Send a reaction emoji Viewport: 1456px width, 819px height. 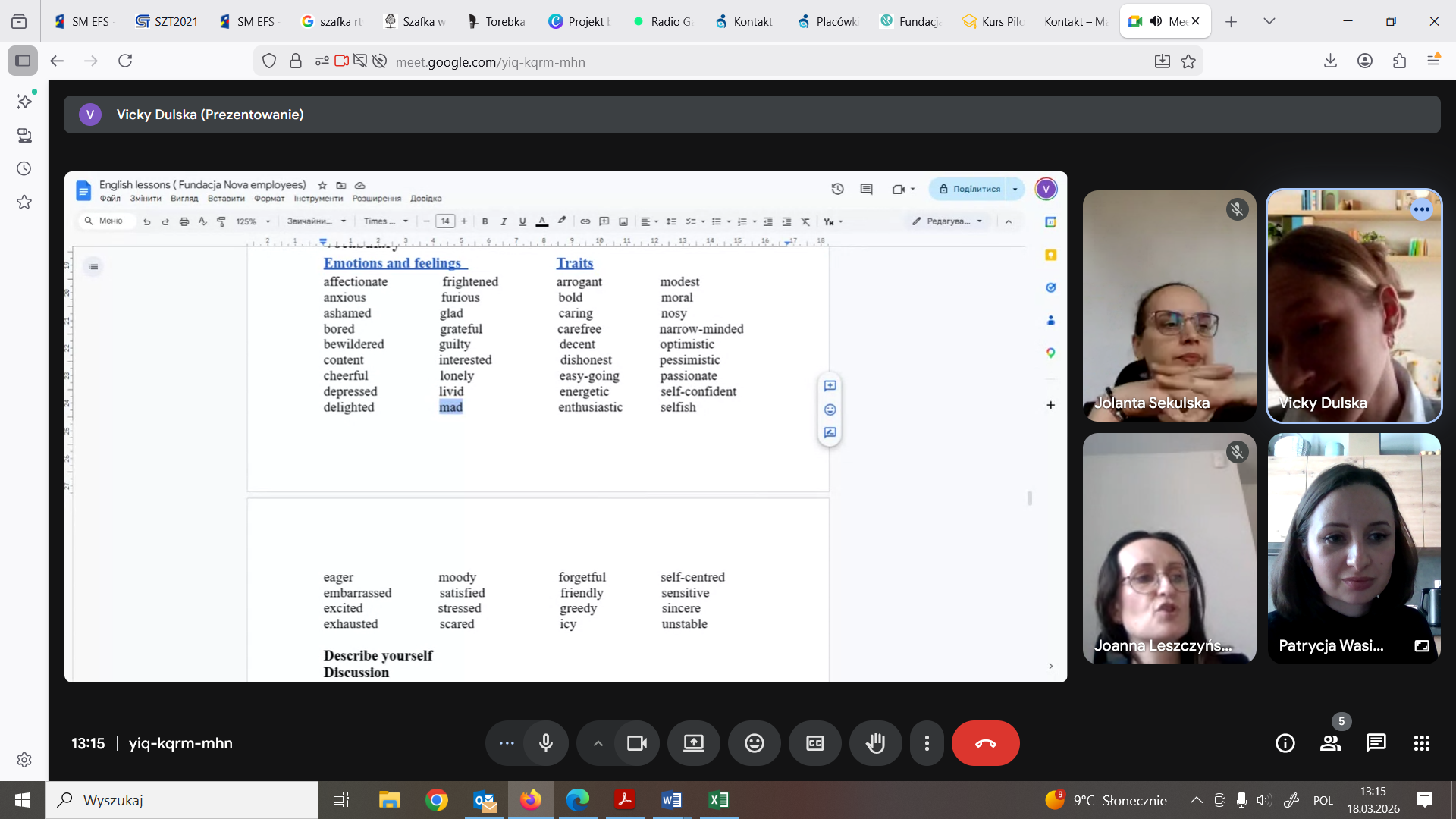754,743
